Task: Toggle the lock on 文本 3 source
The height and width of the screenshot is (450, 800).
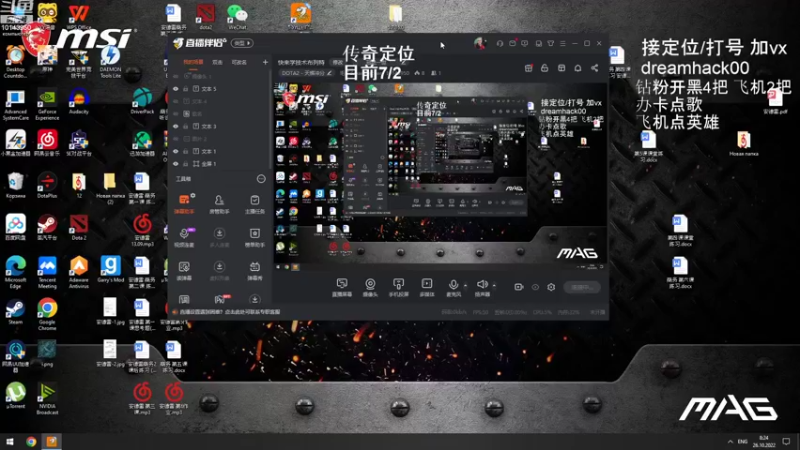Action: pyautogui.click(x=186, y=126)
